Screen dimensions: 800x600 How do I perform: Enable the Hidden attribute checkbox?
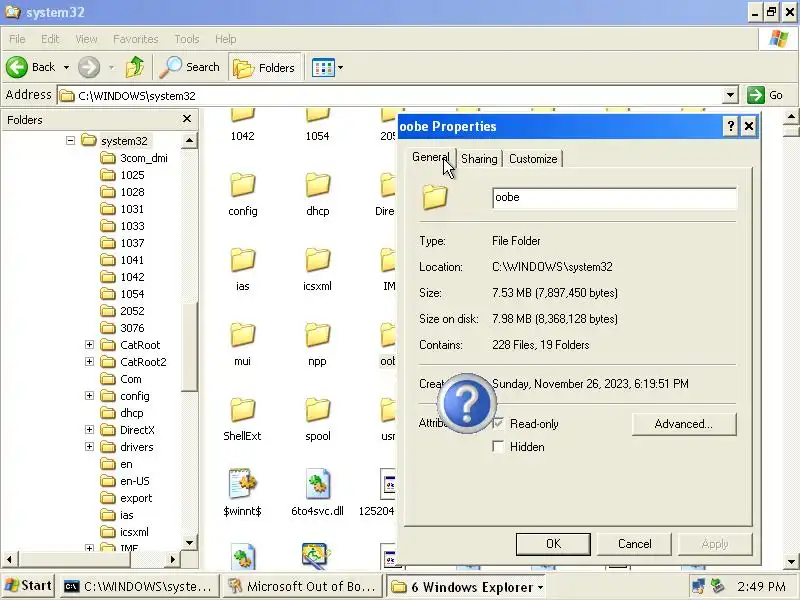point(498,447)
